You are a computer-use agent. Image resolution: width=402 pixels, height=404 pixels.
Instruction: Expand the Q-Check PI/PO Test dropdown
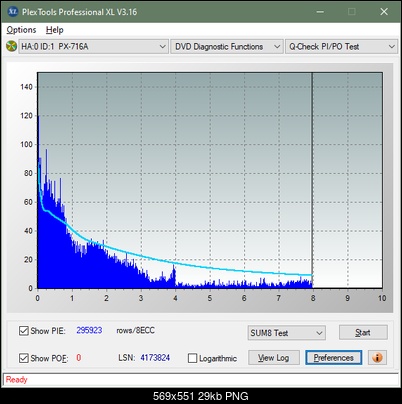coord(341,47)
